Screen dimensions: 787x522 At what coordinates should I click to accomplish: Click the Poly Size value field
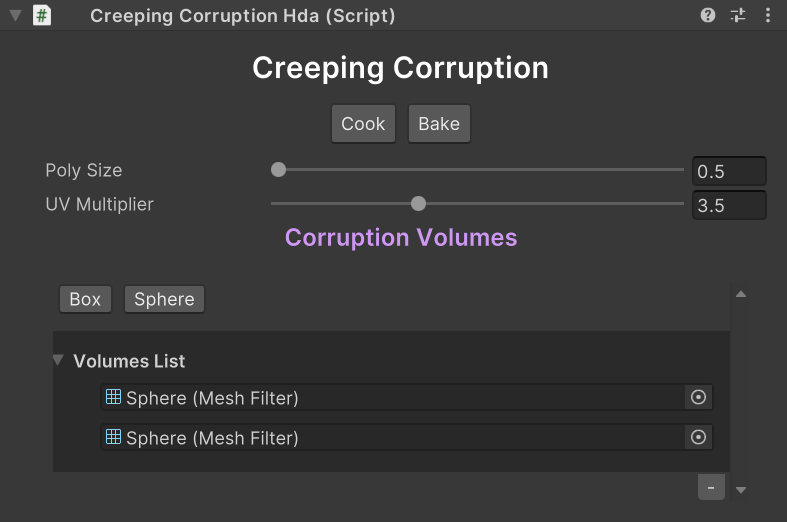[729, 171]
